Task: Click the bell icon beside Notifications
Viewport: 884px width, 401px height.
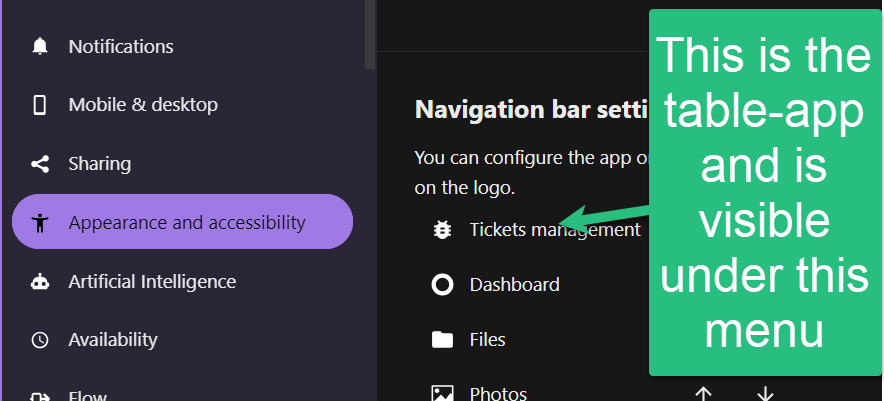Action: point(40,47)
